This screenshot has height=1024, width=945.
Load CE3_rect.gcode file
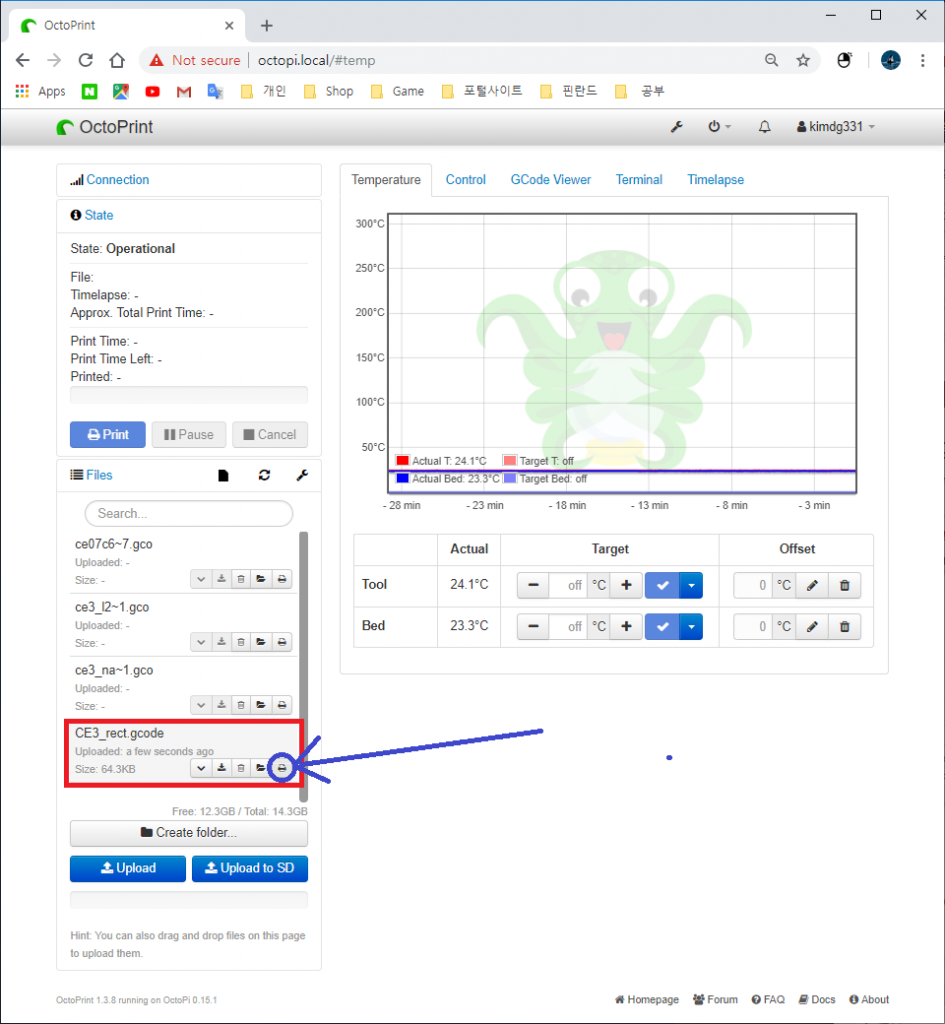tap(261, 769)
